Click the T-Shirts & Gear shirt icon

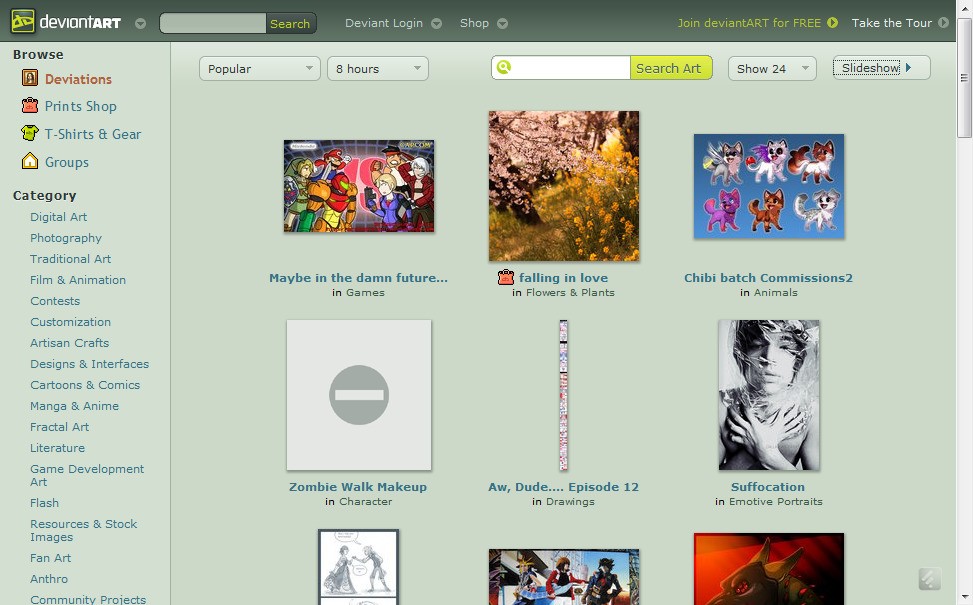coord(29,133)
